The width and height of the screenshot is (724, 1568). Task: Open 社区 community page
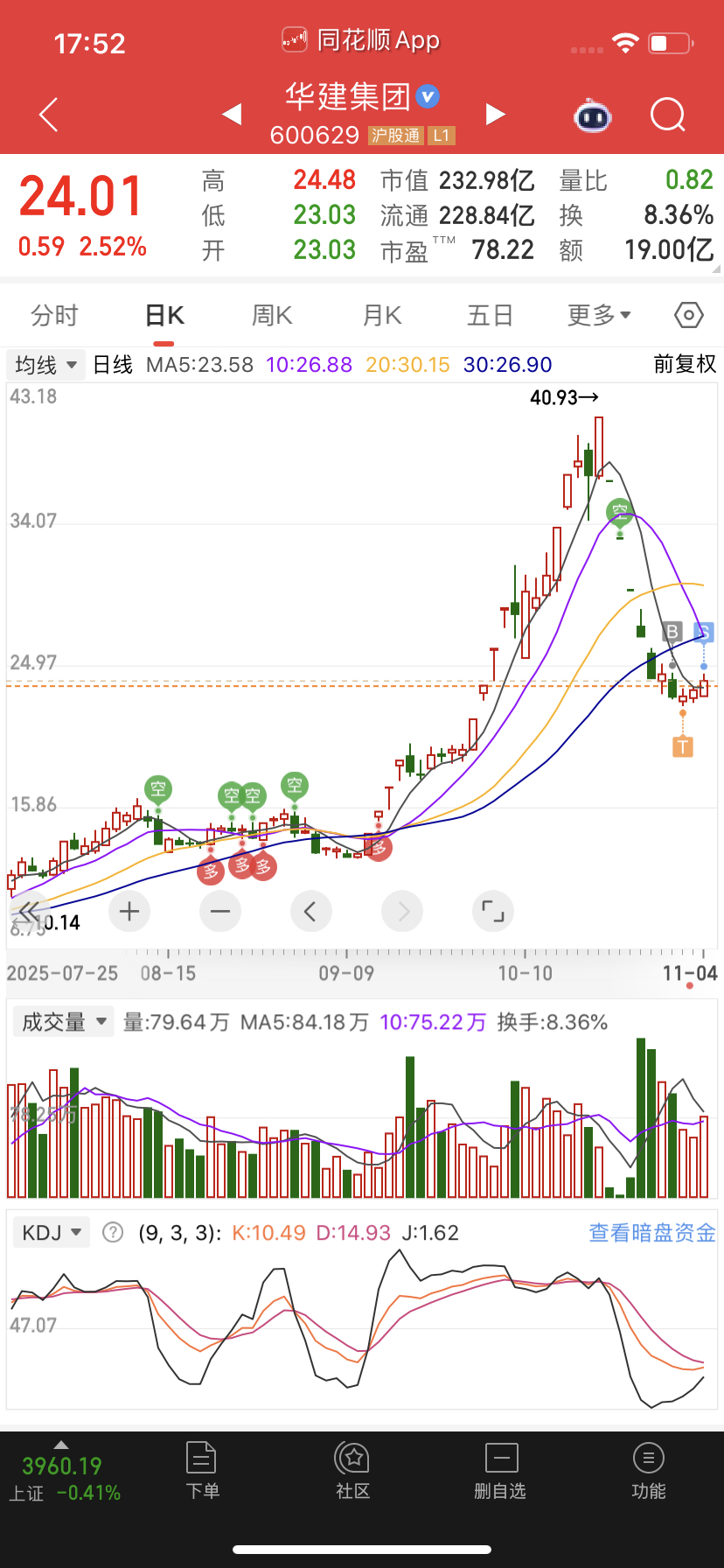coord(353,1472)
